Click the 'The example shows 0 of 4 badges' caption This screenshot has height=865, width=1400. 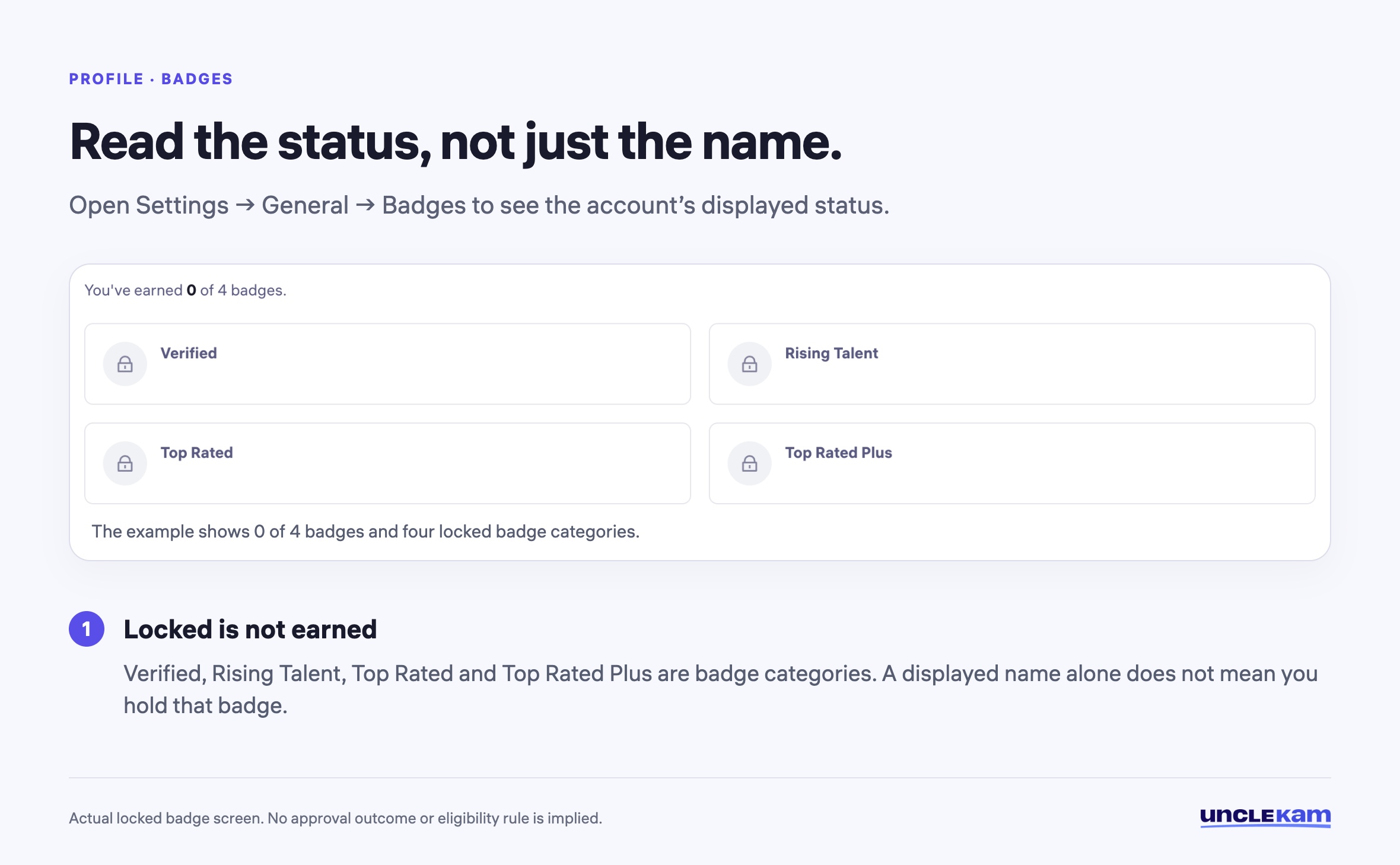click(365, 532)
